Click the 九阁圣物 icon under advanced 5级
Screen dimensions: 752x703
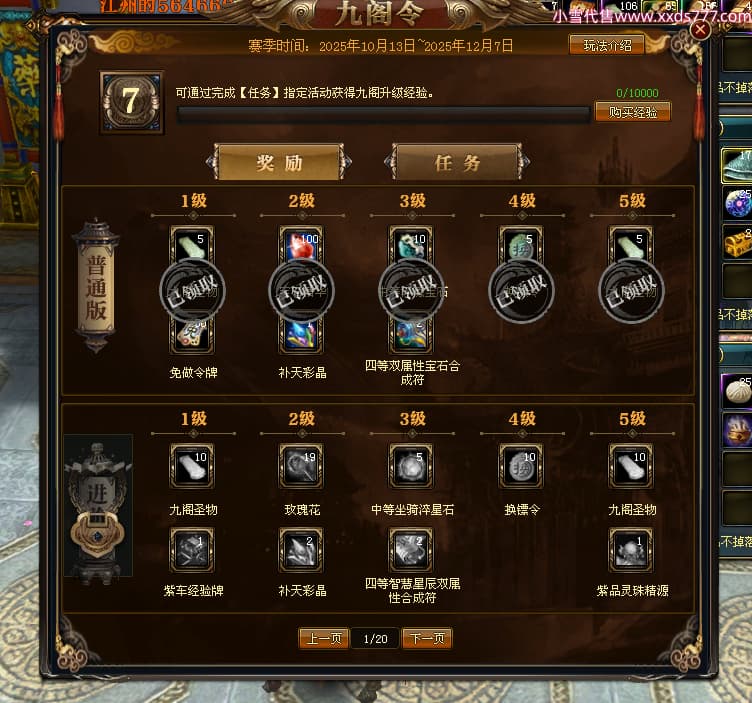631,466
